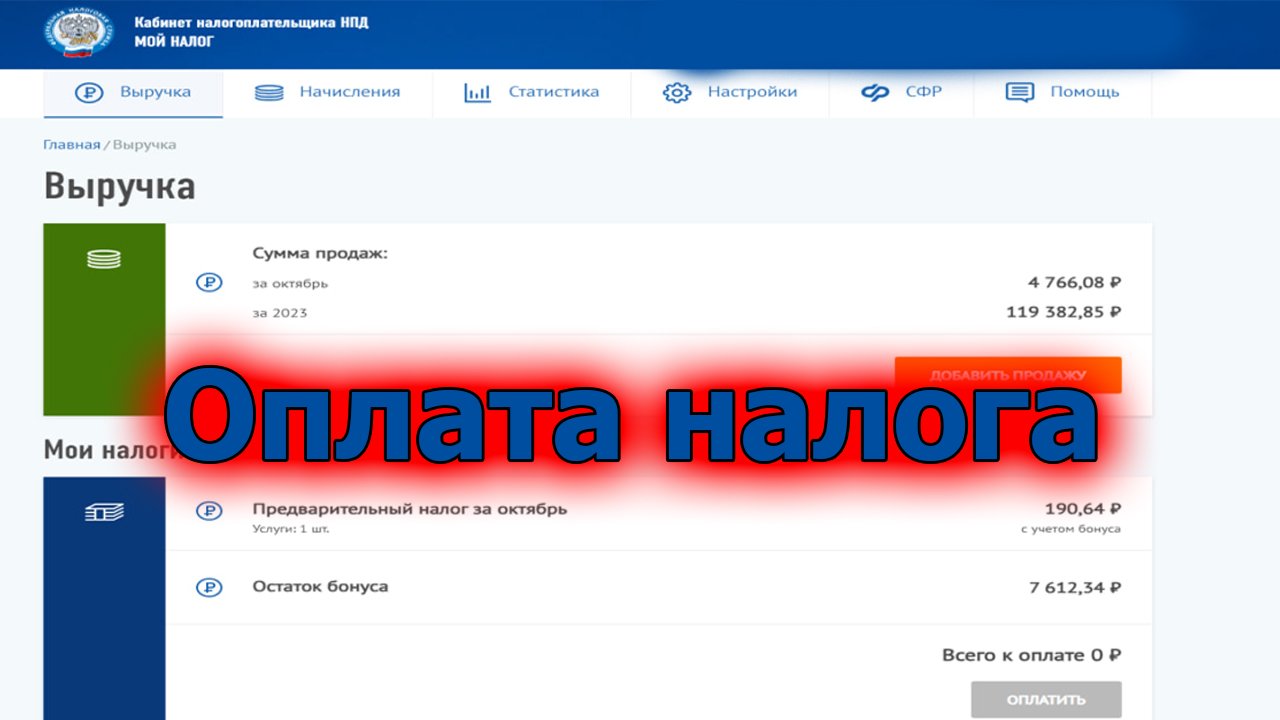Open the Помощь tab

pos(1062,93)
